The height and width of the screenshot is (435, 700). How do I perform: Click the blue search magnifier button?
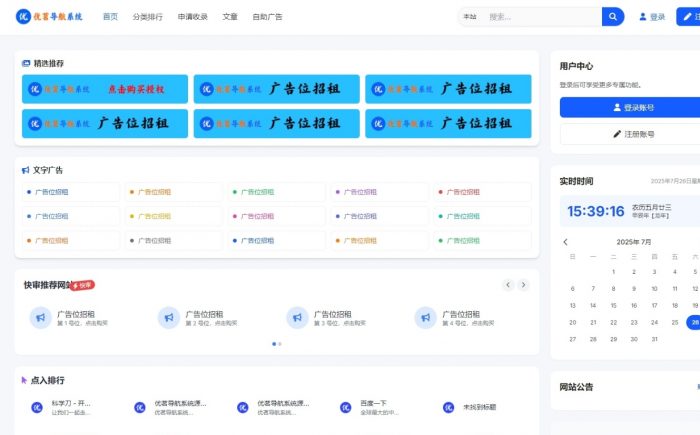coord(612,17)
